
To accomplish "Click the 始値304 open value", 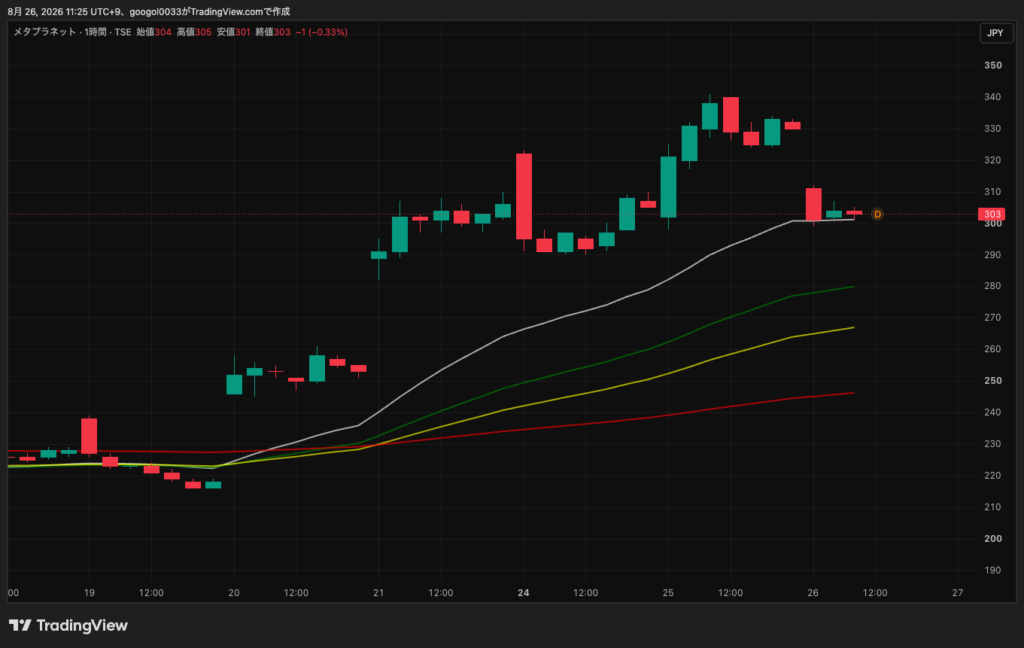I will point(154,32).
